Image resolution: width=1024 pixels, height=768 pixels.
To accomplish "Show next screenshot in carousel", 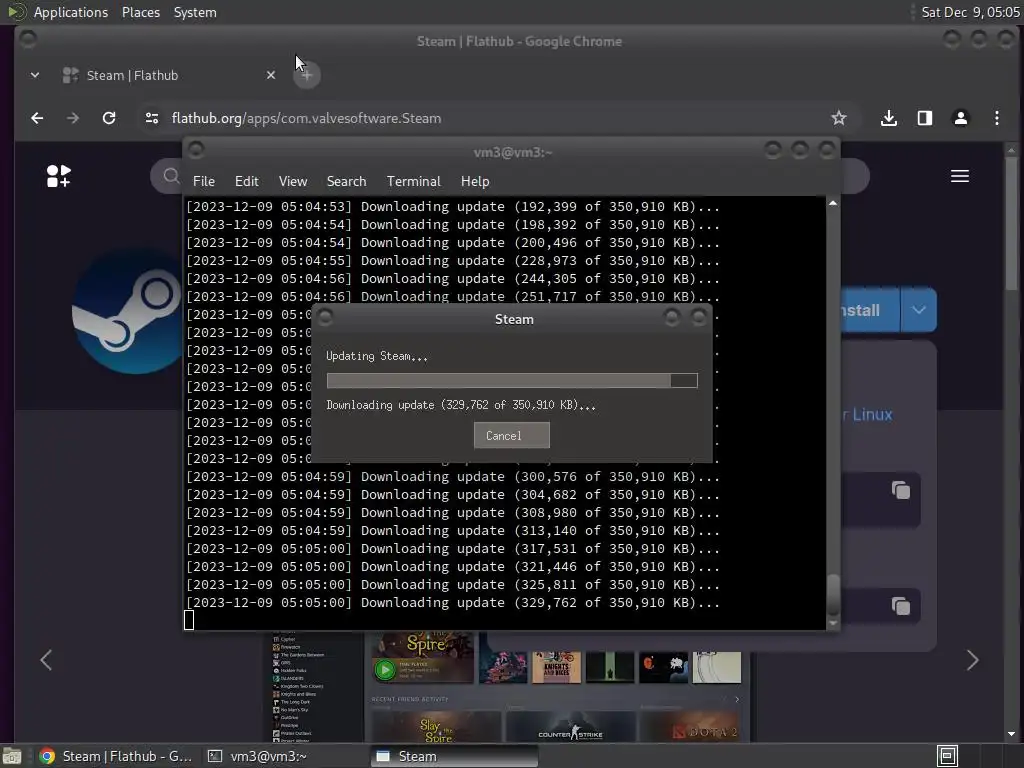I will [972, 660].
